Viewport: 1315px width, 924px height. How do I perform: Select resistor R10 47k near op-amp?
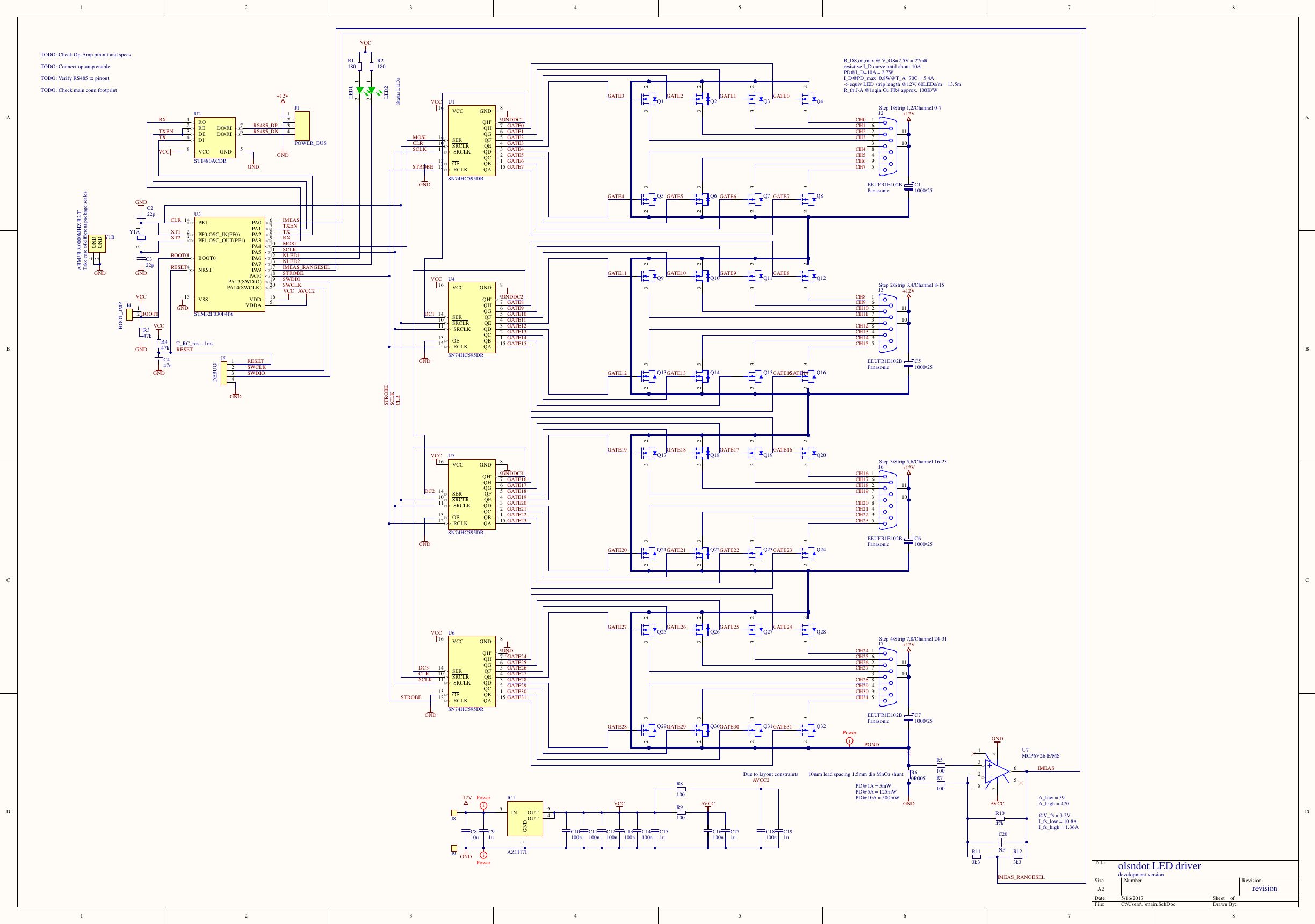tap(1000, 818)
